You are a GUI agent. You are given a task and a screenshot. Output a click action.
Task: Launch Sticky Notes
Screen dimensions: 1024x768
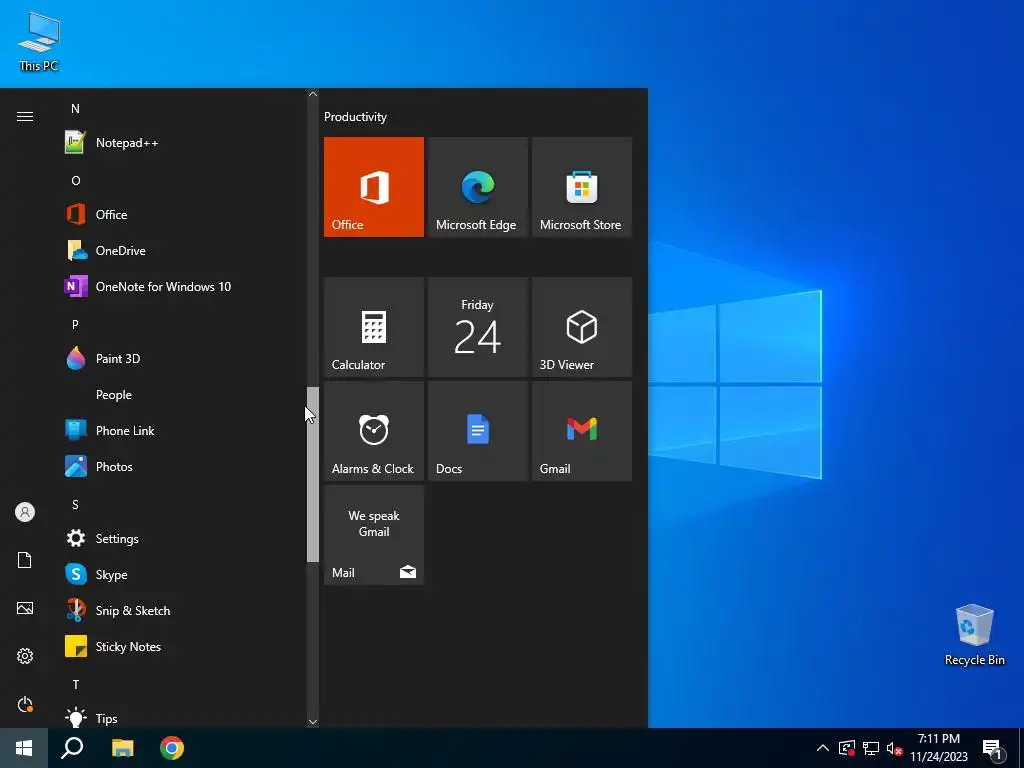(x=183, y=647)
